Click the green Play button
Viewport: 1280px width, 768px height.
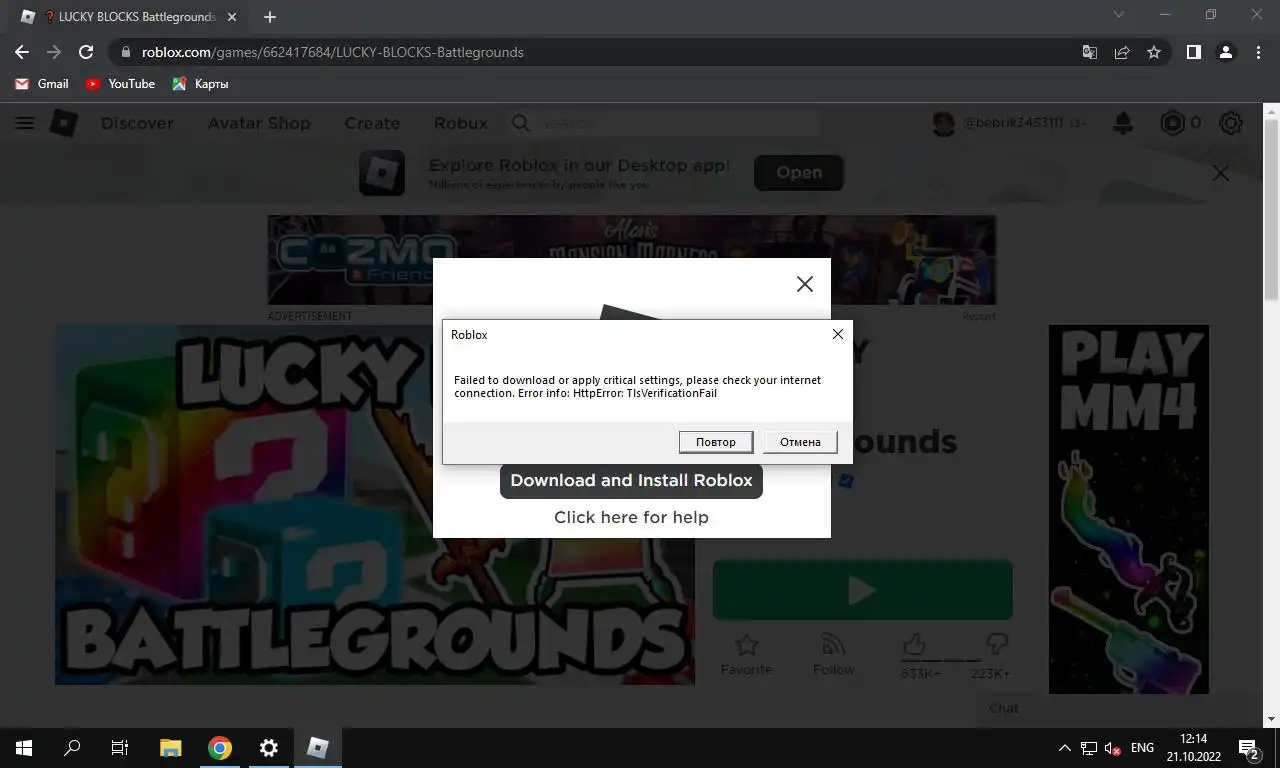click(x=862, y=590)
